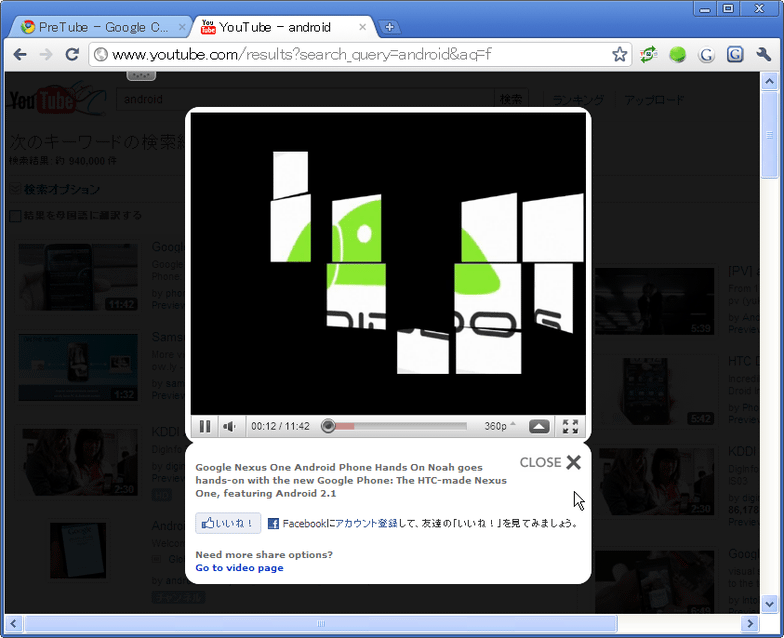Open the Google book cover thumbnail
This screenshot has height=638, width=784.
coord(78,550)
